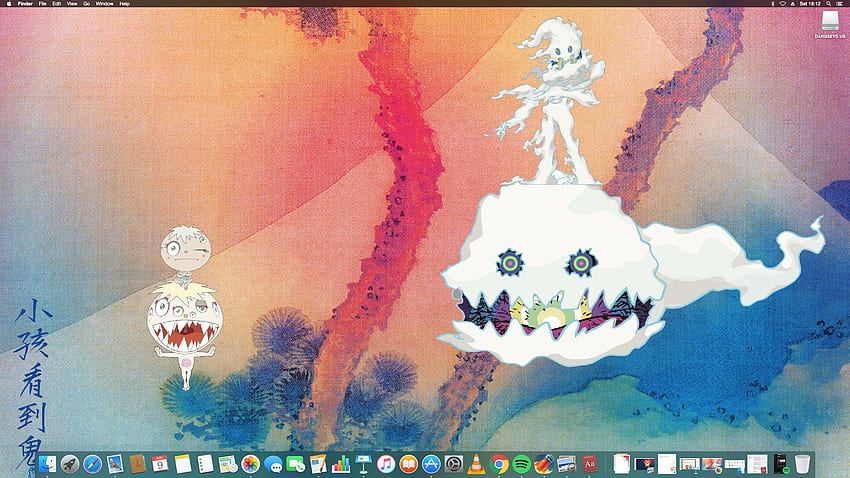850x478 pixels.
Task: Open System Preferences gear in dock
Action: pyautogui.click(x=454, y=464)
